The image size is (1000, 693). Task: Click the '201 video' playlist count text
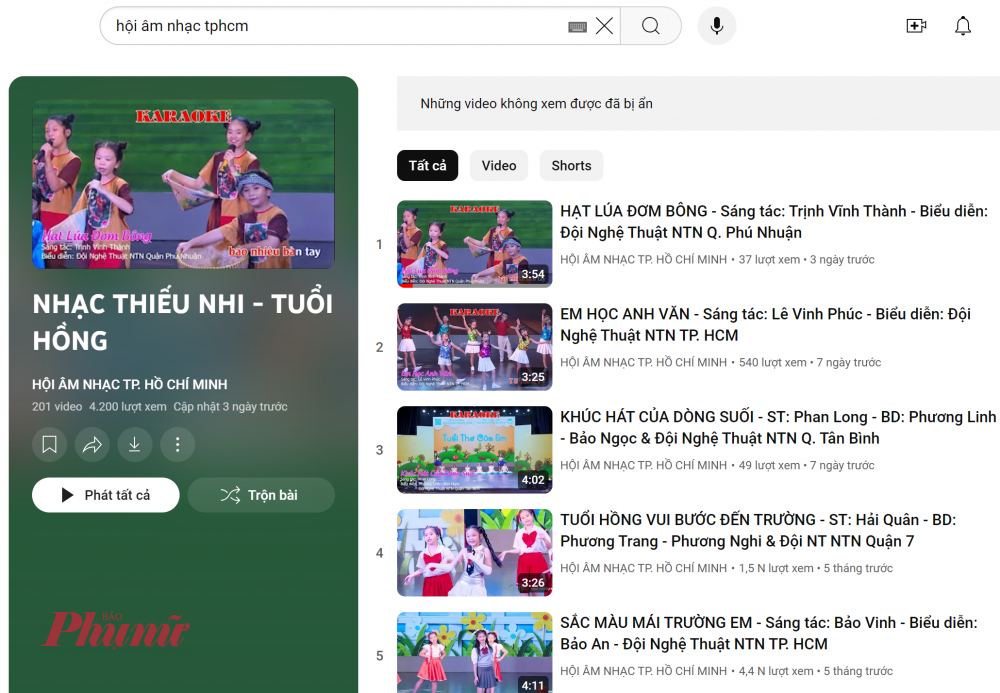point(57,407)
